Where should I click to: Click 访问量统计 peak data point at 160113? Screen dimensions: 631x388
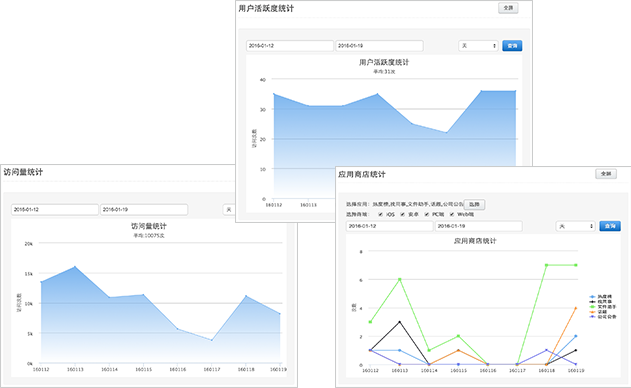point(75,267)
